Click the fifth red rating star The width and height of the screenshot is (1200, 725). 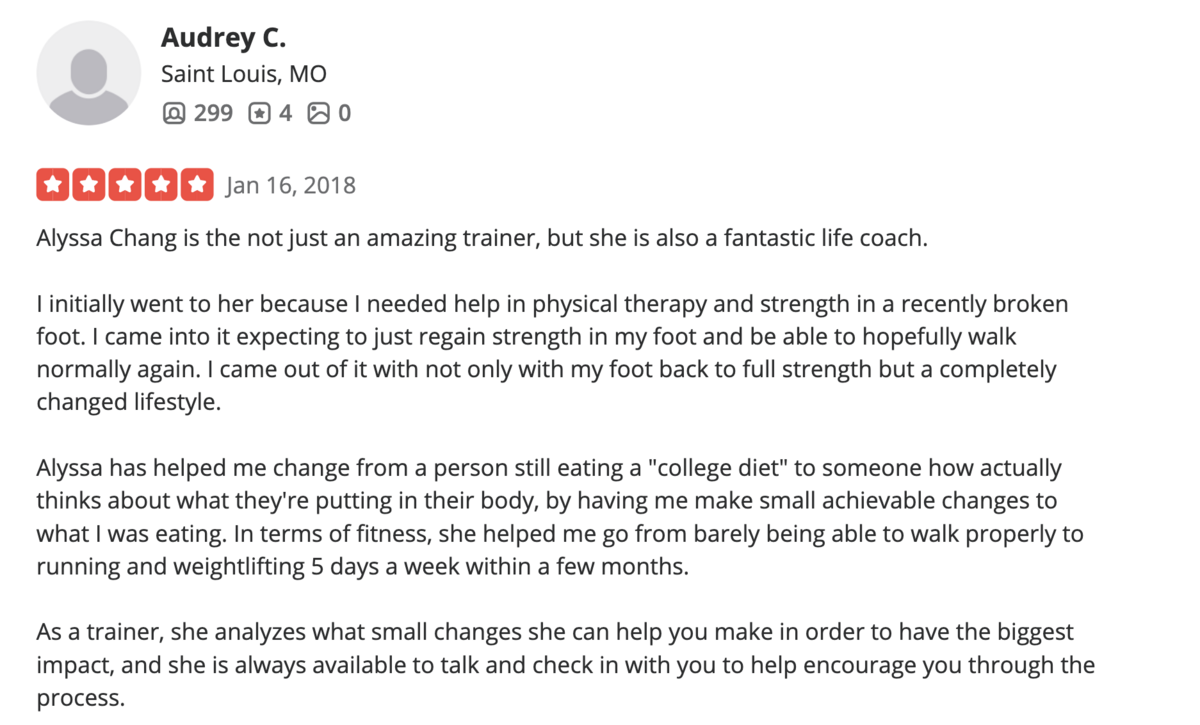click(x=198, y=185)
